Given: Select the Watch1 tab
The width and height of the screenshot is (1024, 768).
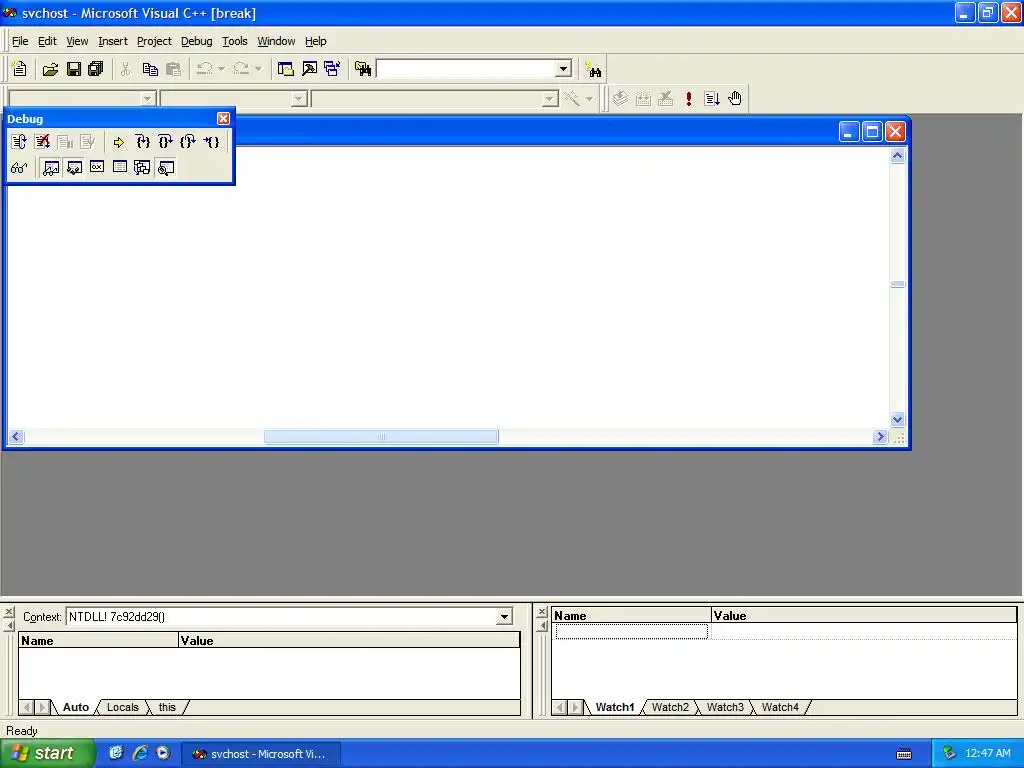Looking at the screenshot, I should [615, 707].
